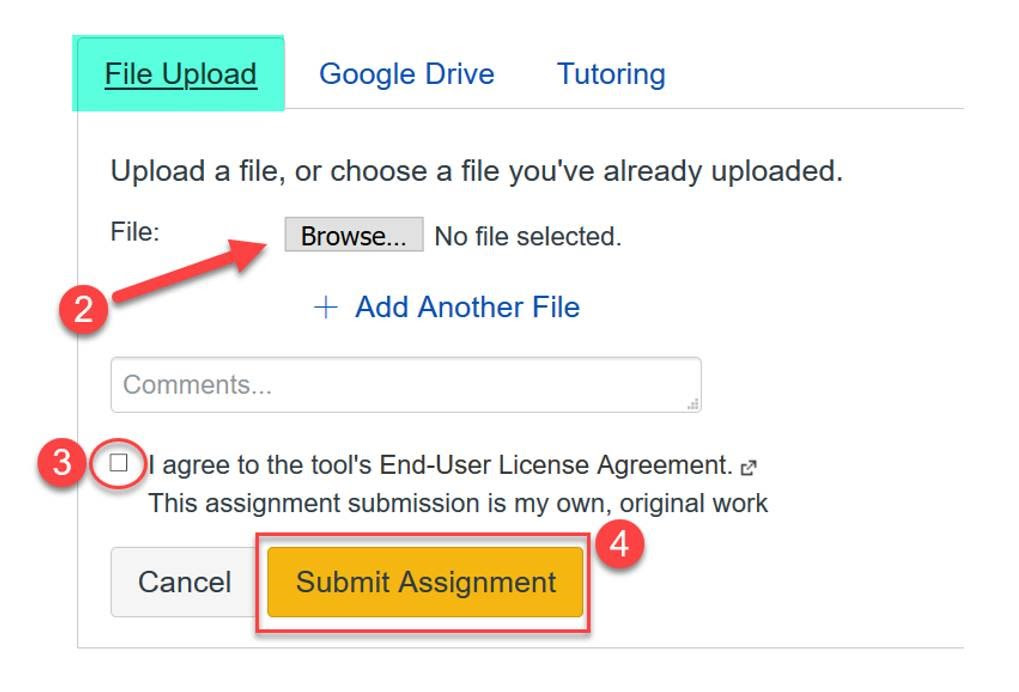Screen dimensions: 1019x692
Task: Check the End-User License Agreement checkbox
Action: point(118,463)
